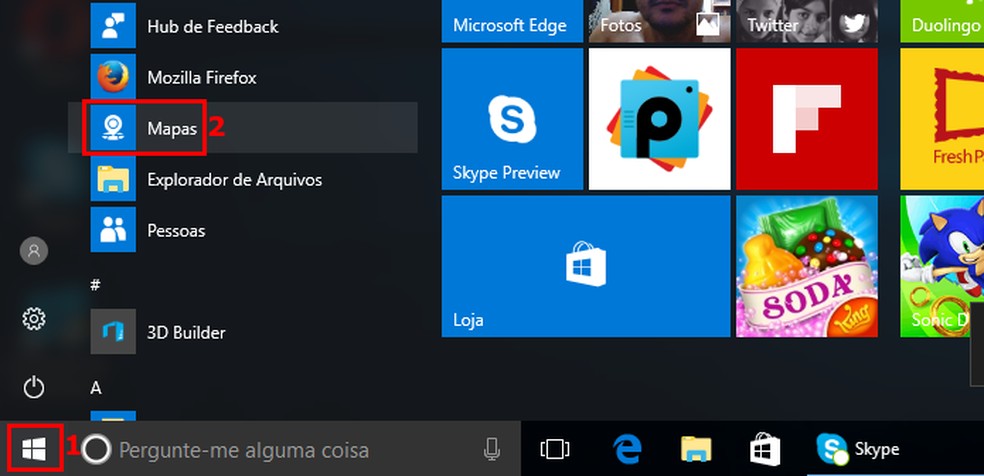Open the user account icon

coord(34,251)
